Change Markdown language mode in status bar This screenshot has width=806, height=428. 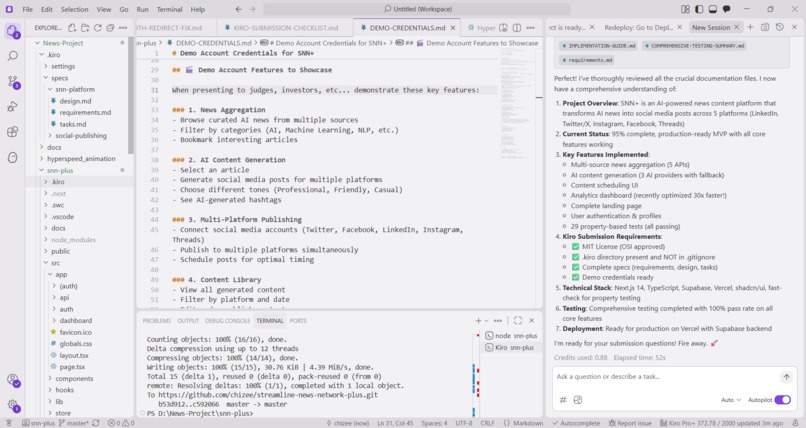click(x=528, y=423)
